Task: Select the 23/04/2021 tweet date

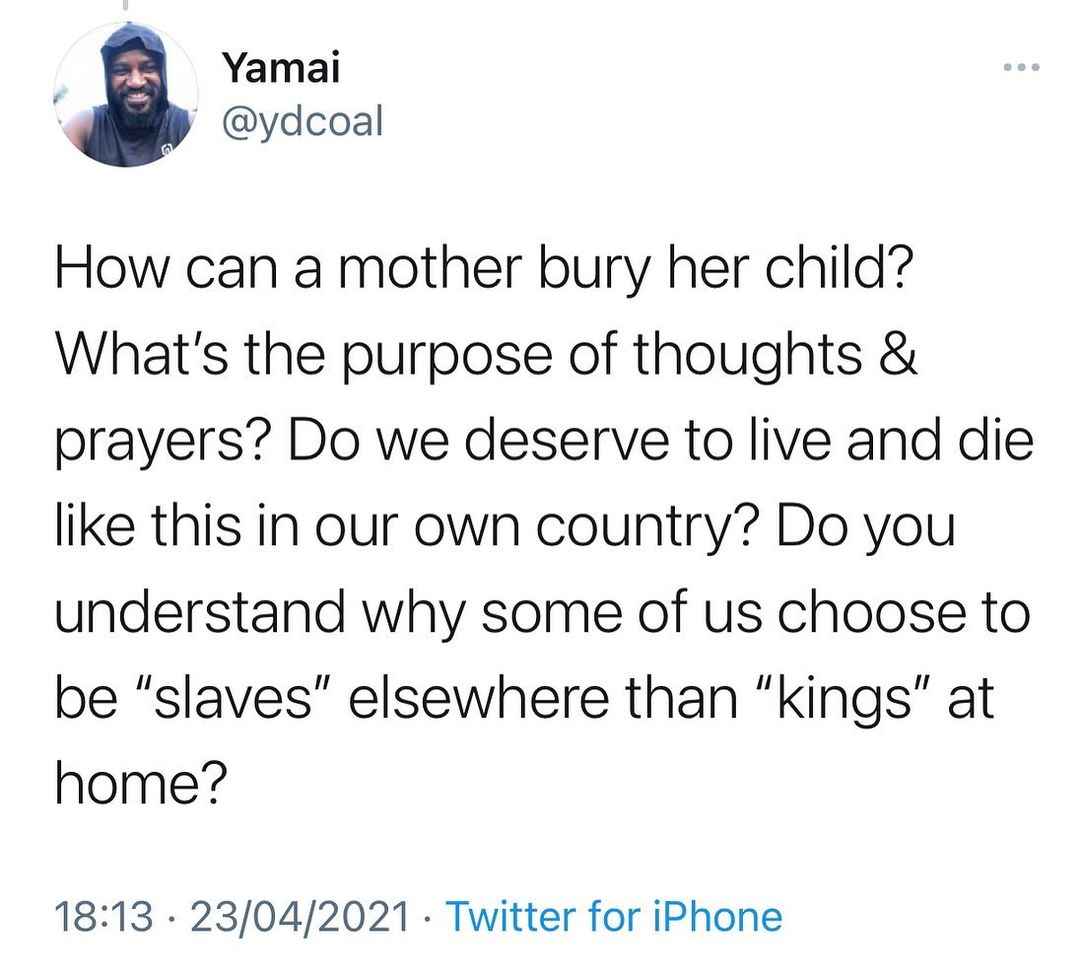Action: (x=300, y=917)
